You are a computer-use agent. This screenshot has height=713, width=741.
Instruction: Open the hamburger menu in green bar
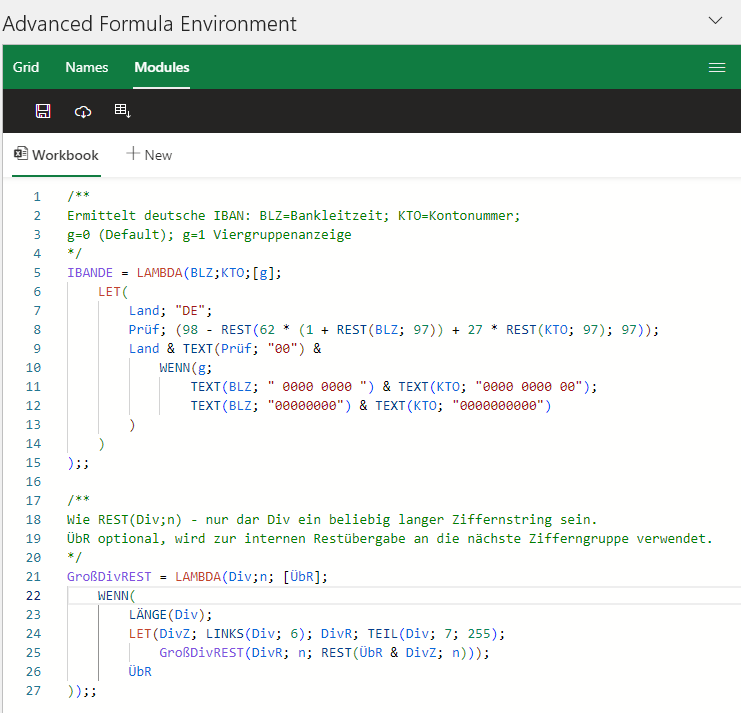click(717, 68)
